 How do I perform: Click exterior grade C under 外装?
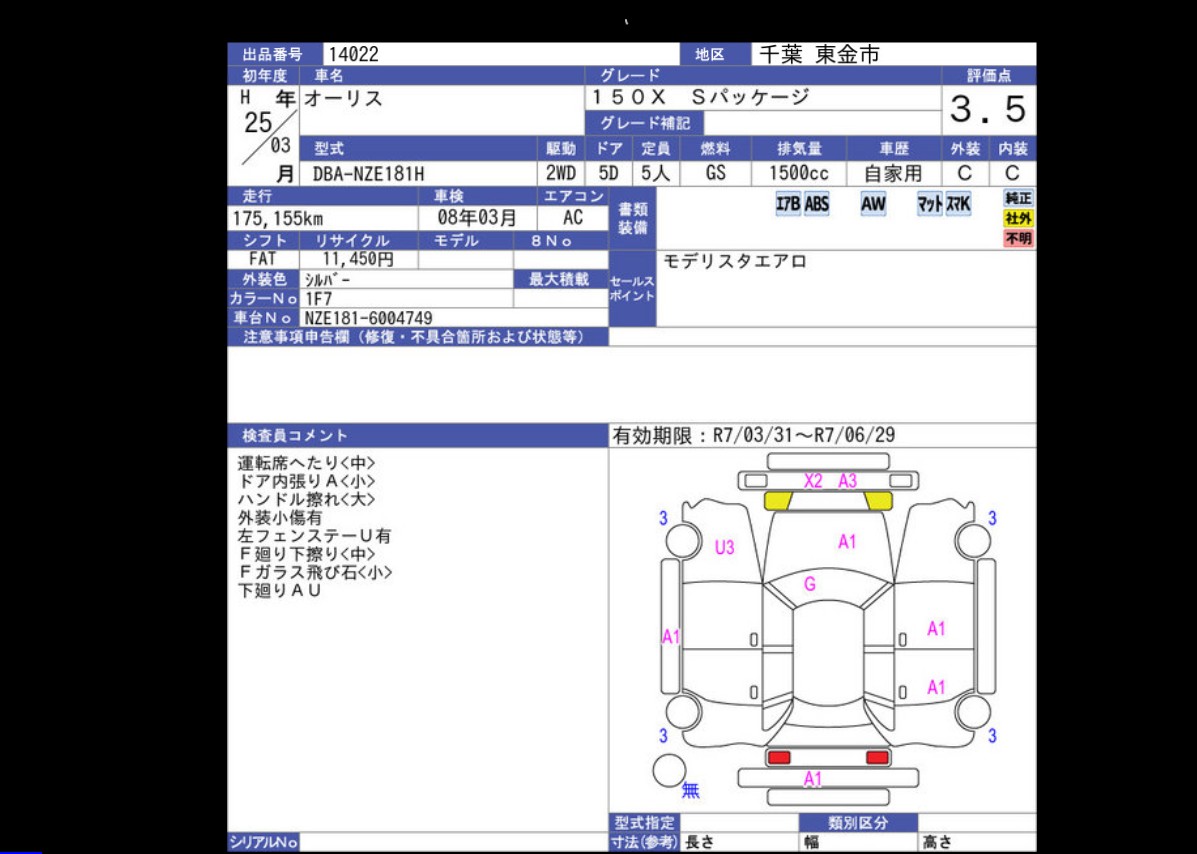tap(964, 173)
